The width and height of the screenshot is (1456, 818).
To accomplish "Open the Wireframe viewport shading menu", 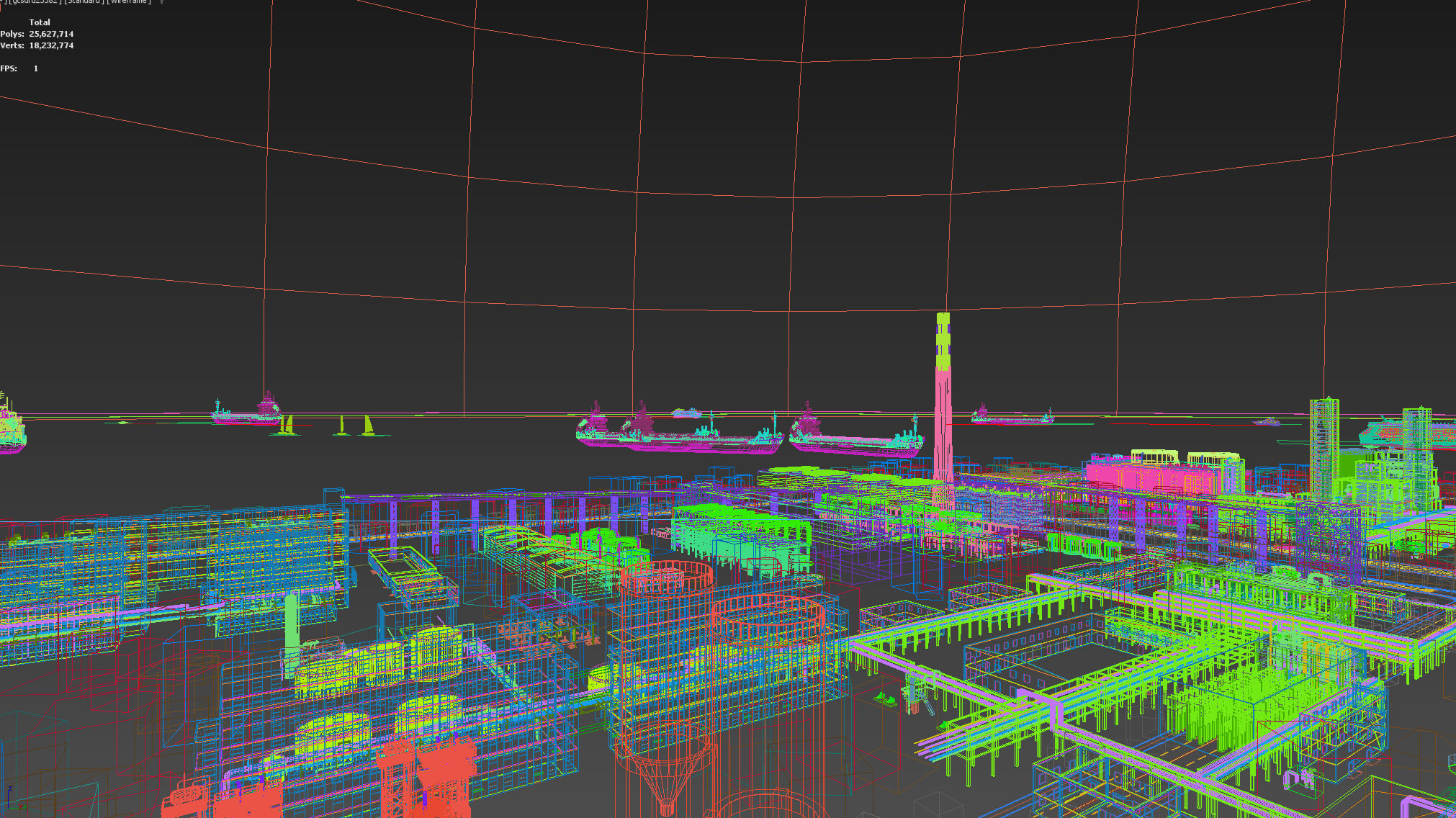I will 129,2.
